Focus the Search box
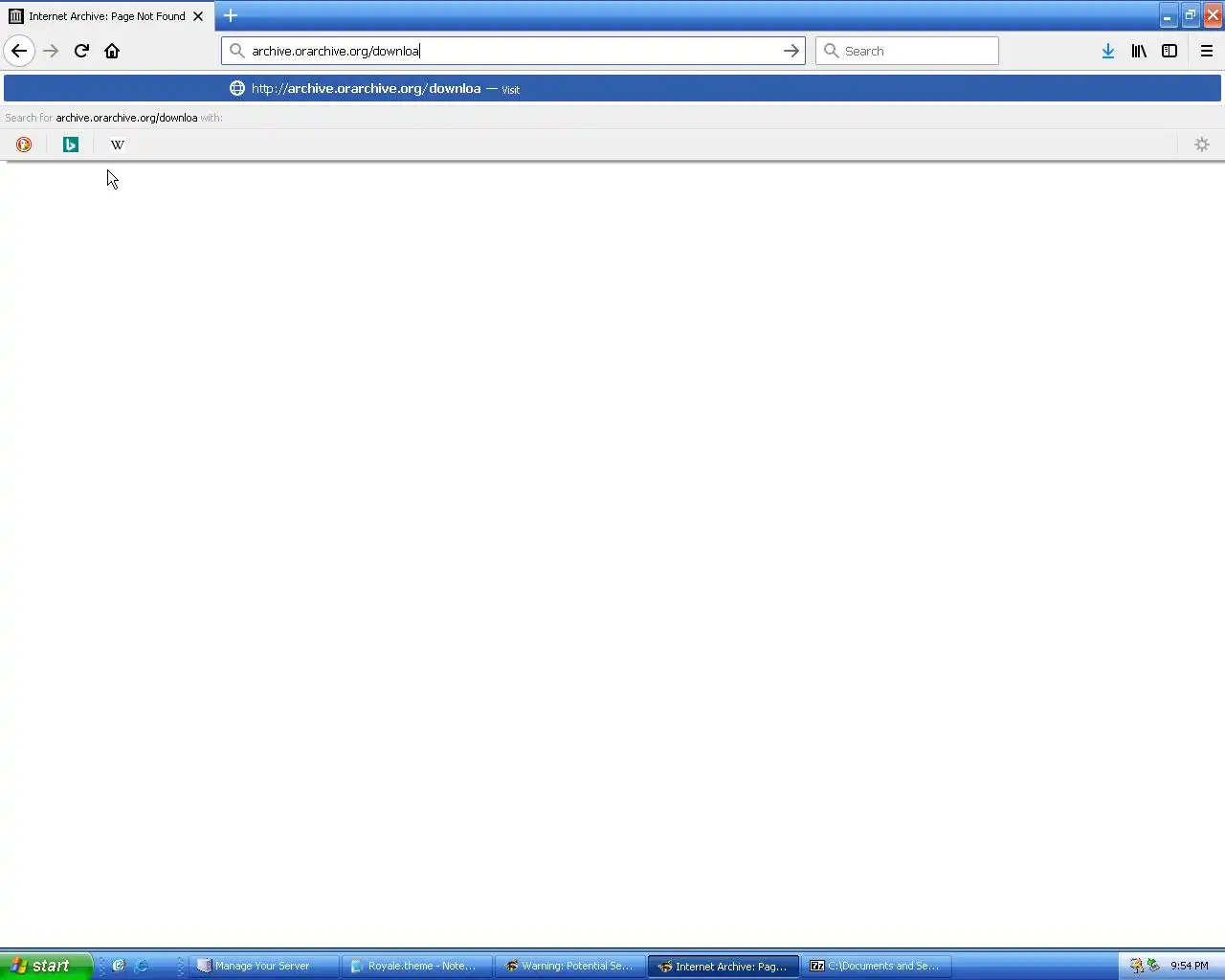Screen dimensions: 1225x980 tap(907, 51)
